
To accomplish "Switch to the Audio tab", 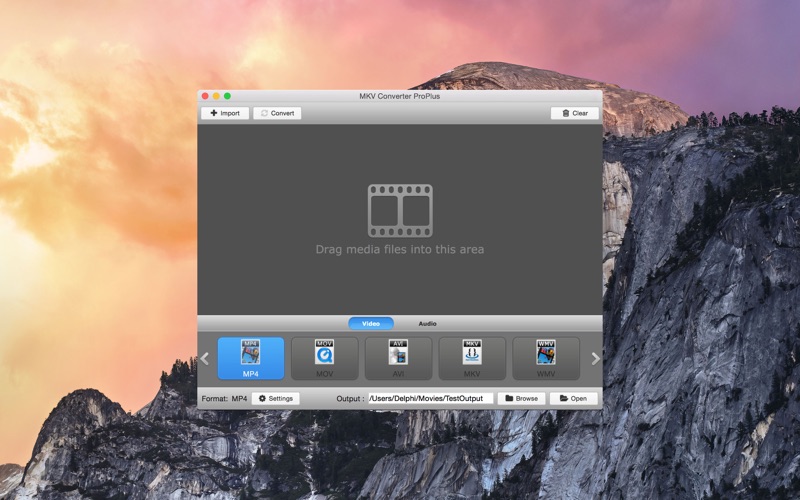I will coord(428,323).
